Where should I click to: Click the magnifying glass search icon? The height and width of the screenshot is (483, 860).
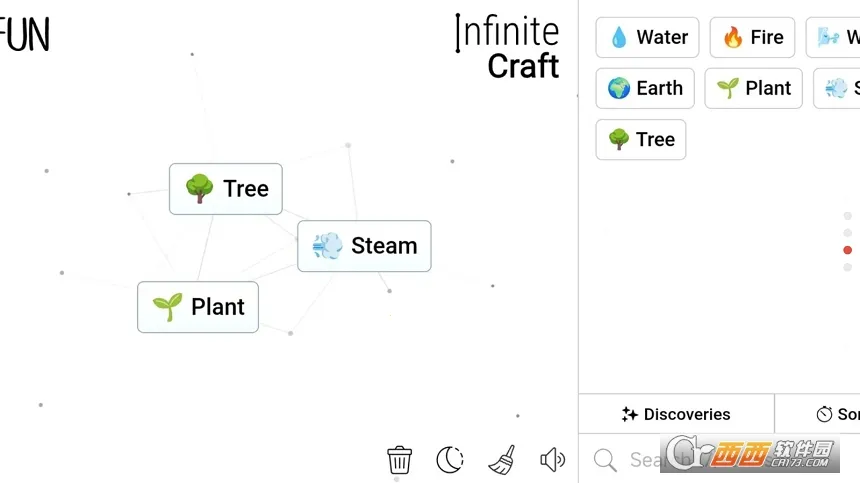tap(605, 460)
